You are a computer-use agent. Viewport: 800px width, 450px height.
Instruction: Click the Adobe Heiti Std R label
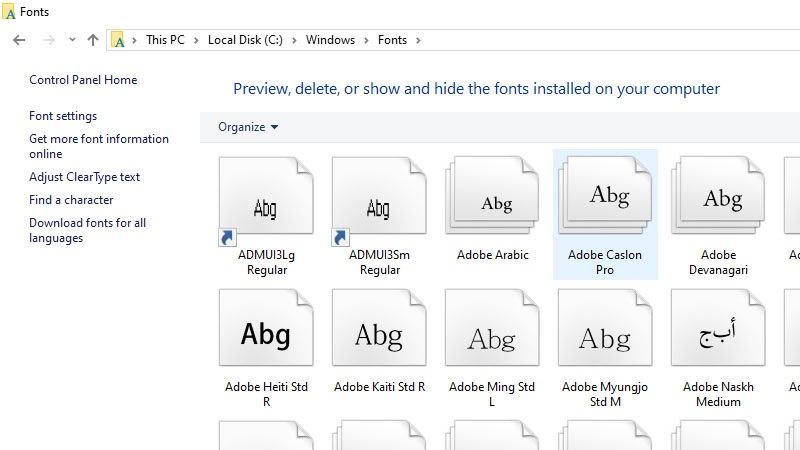coord(266,394)
